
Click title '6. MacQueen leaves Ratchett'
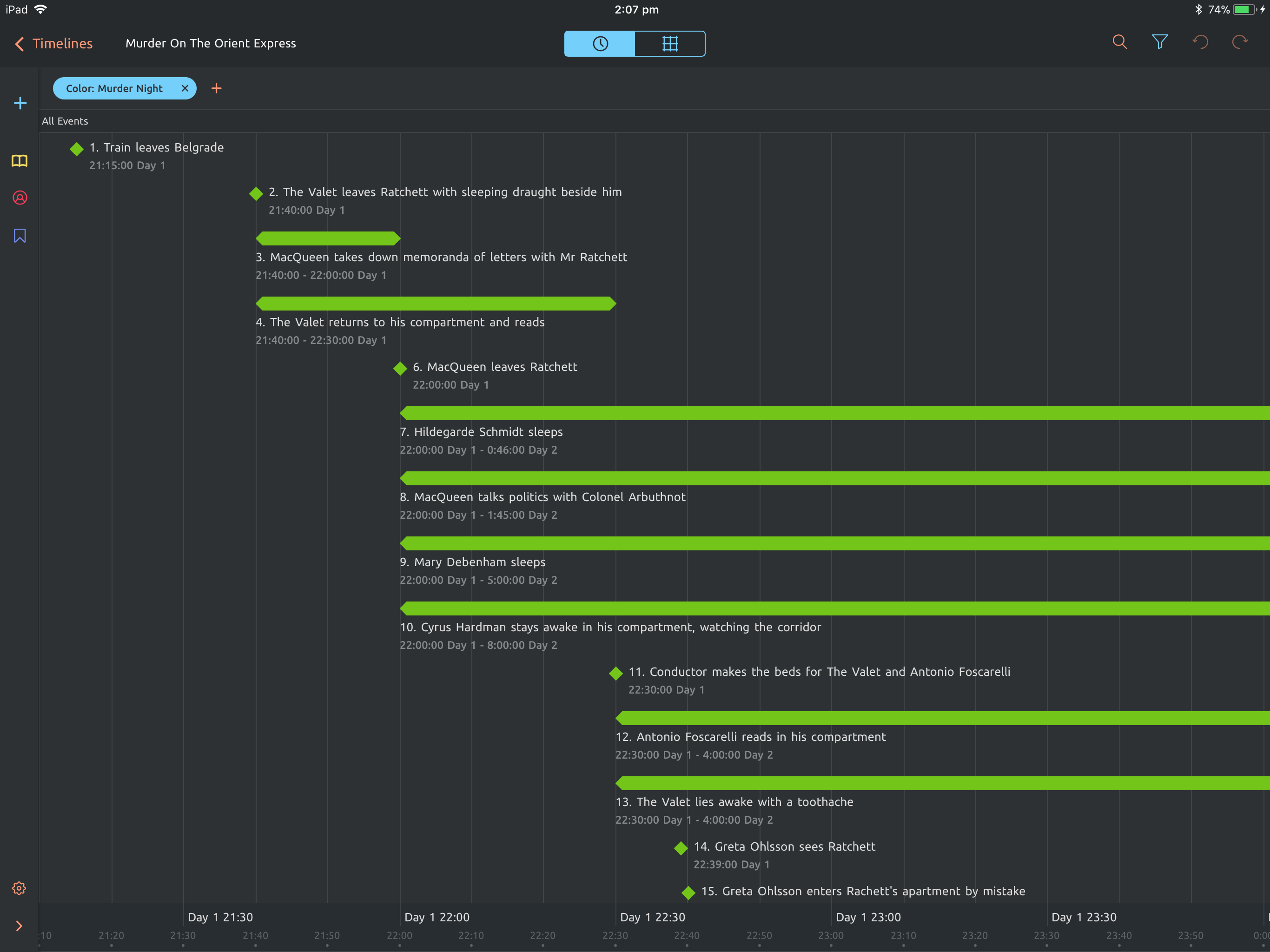495,367
